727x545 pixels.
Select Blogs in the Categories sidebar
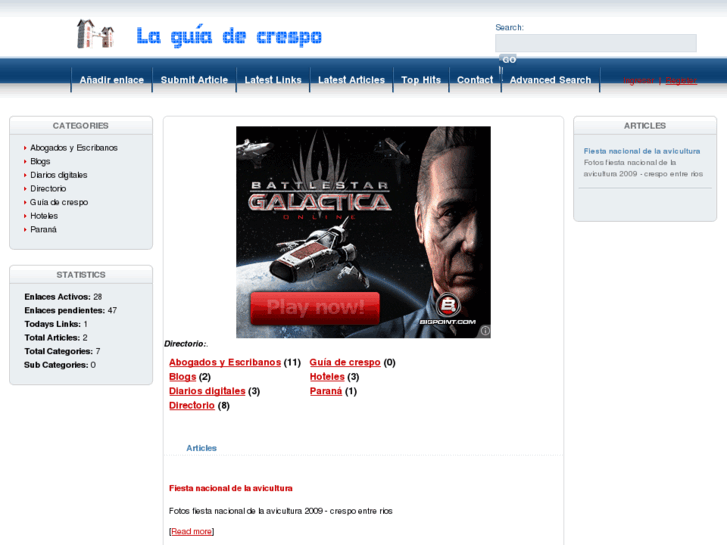click(x=40, y=161)
